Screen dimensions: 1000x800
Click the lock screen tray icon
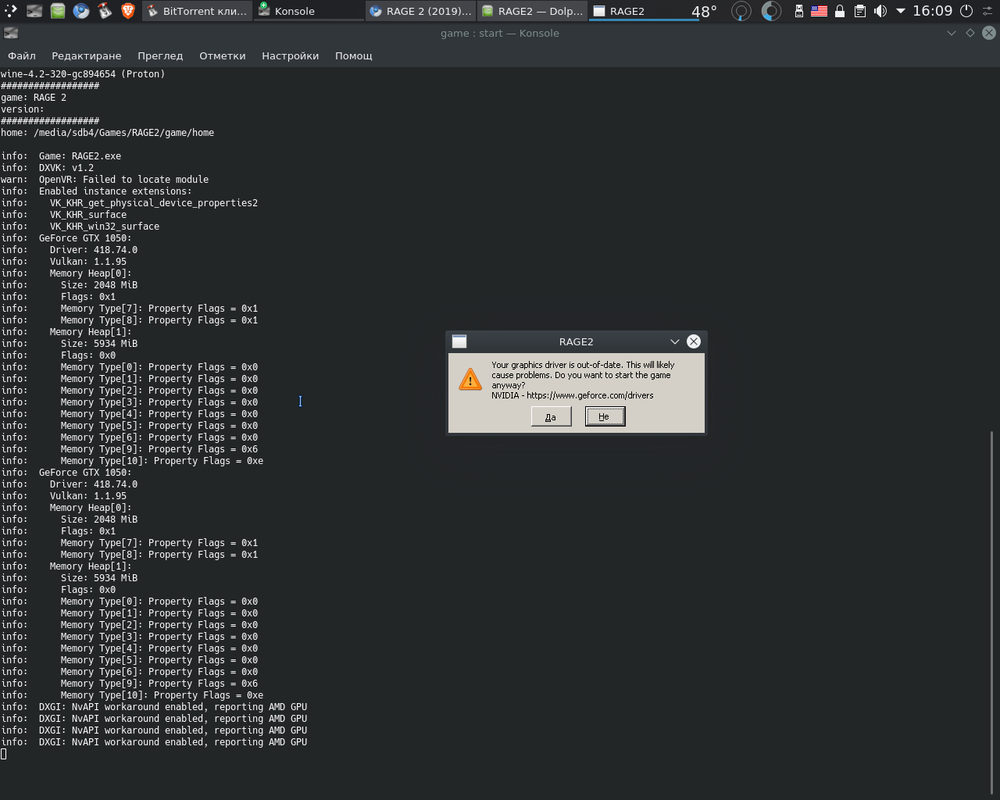point(840,11)
